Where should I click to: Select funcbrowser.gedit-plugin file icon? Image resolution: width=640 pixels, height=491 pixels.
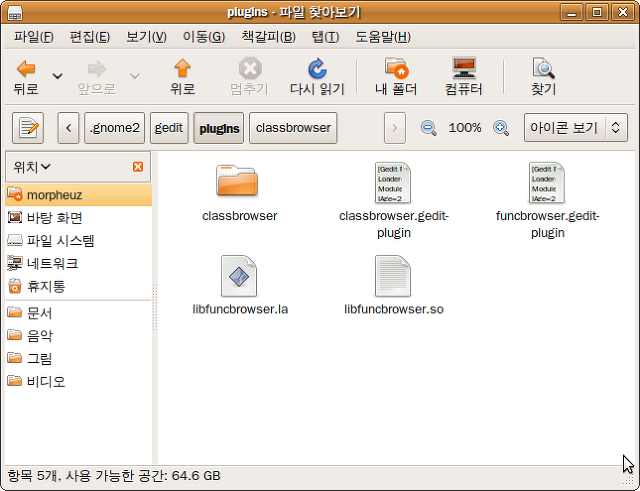point(547,182)
